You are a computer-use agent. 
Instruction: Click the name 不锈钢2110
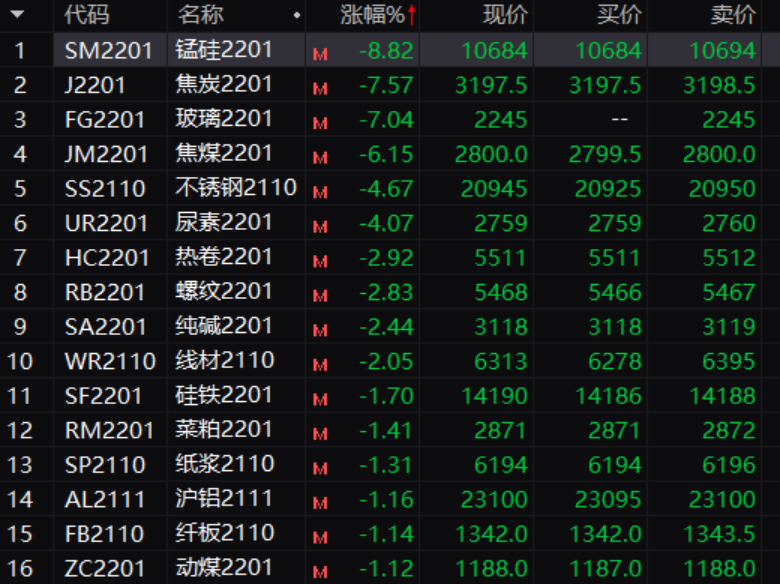[x=236, y=188]
